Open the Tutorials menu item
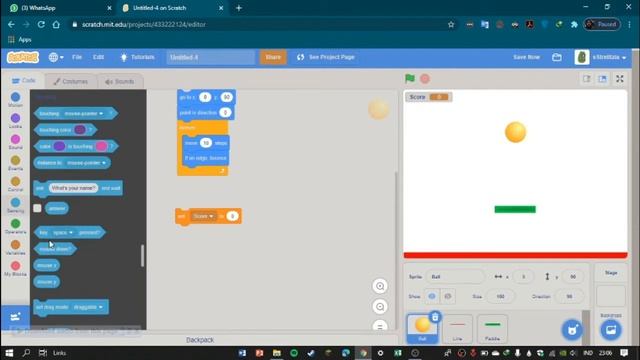The image size is (640, 360). click(x=138, y=57)
